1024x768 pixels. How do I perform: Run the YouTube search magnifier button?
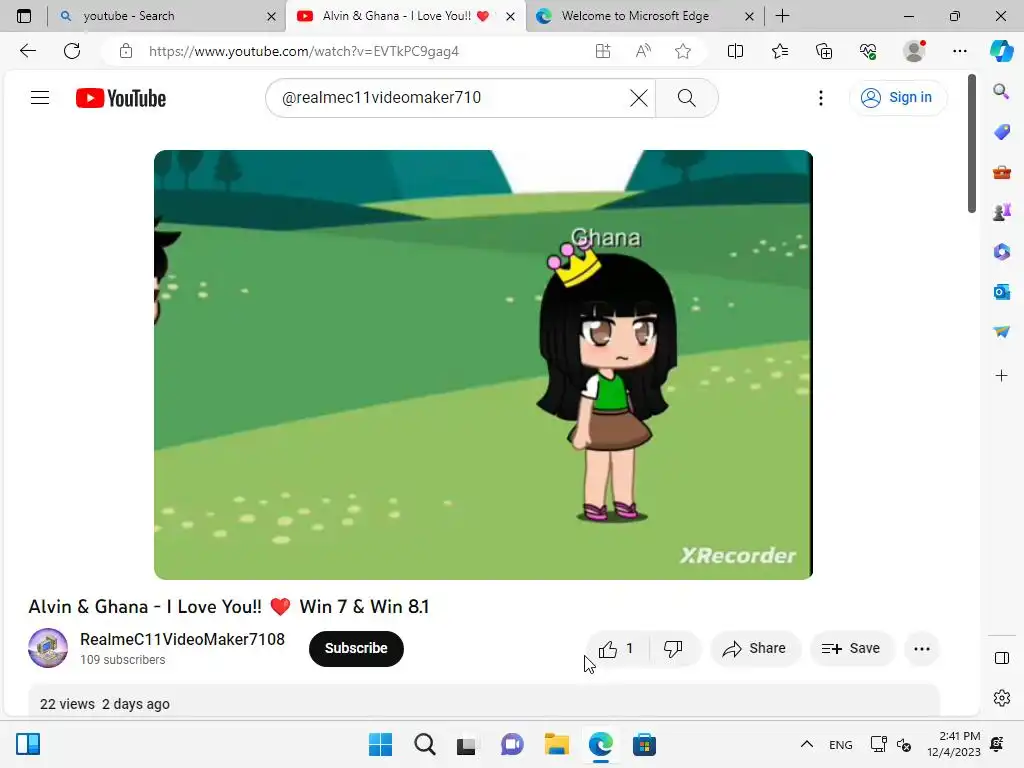click(x=686, y=98)
